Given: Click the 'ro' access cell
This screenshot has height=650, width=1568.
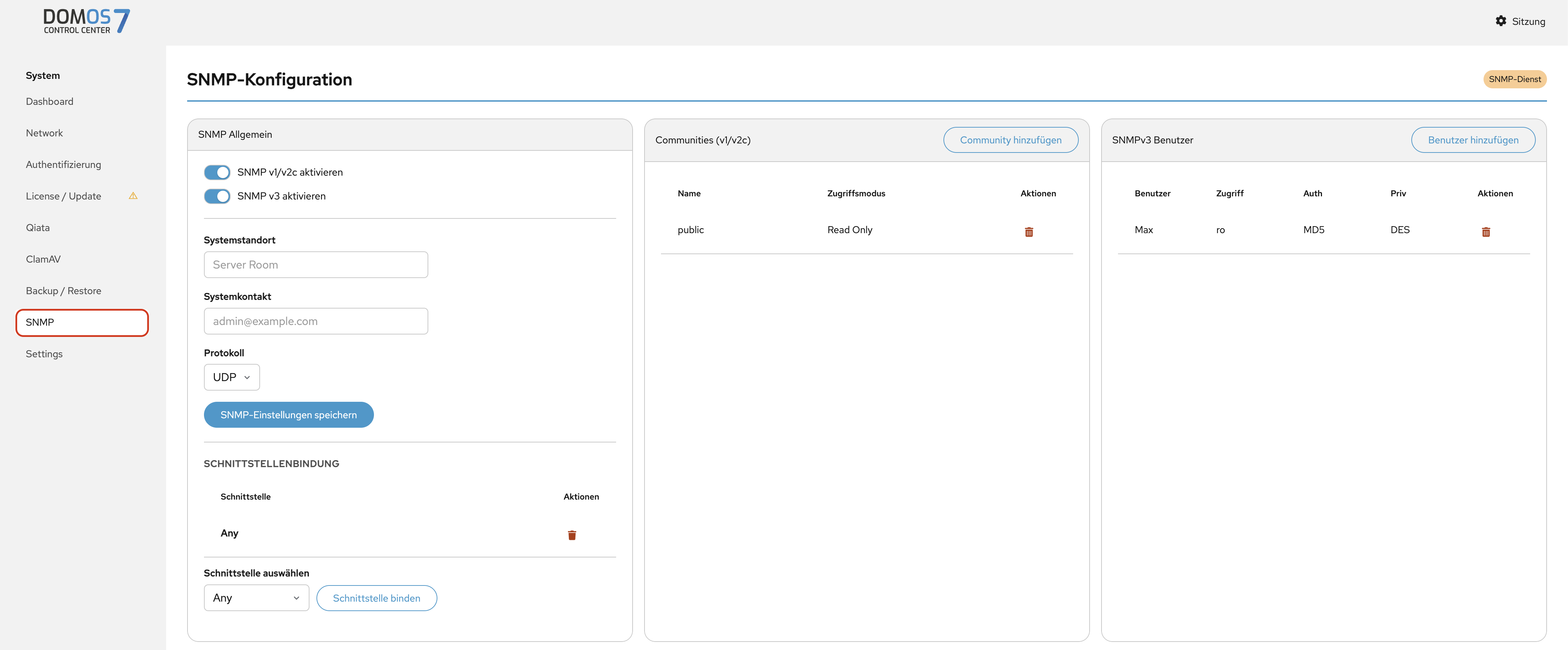Looking at the screenshot, I should [1220, 230].
